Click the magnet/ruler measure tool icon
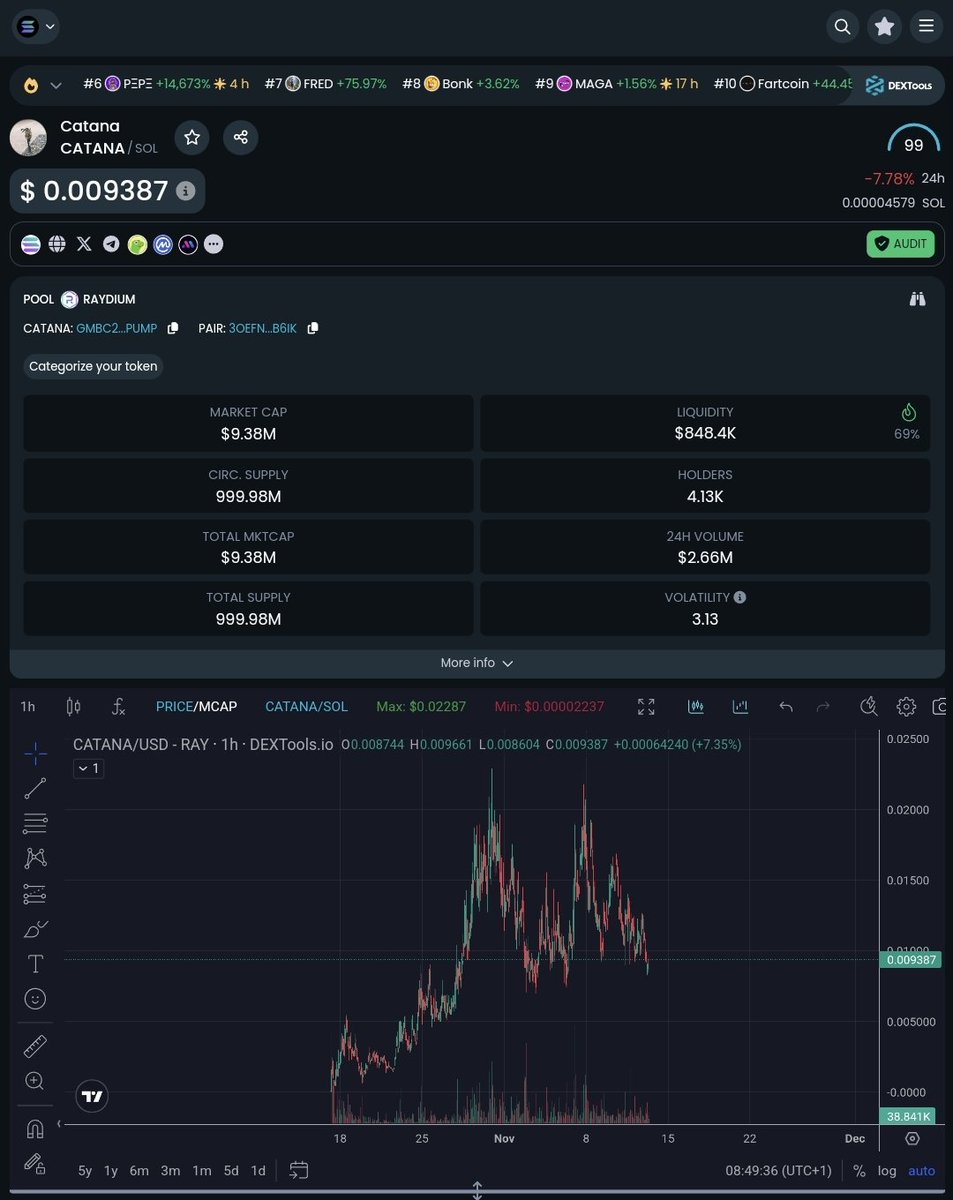 [x=35, y=1045]
